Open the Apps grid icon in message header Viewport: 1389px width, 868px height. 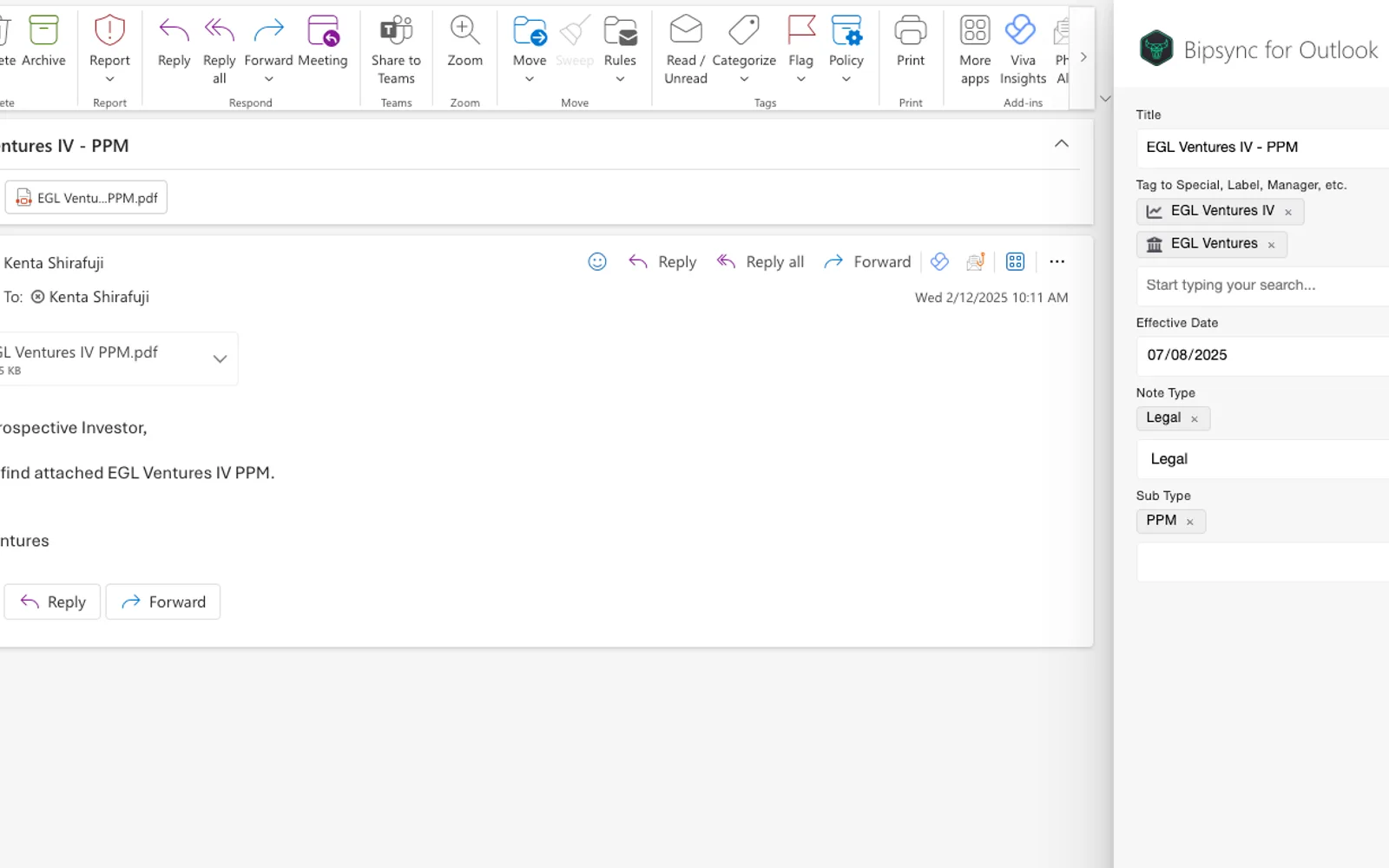(x=1015, y=261)
